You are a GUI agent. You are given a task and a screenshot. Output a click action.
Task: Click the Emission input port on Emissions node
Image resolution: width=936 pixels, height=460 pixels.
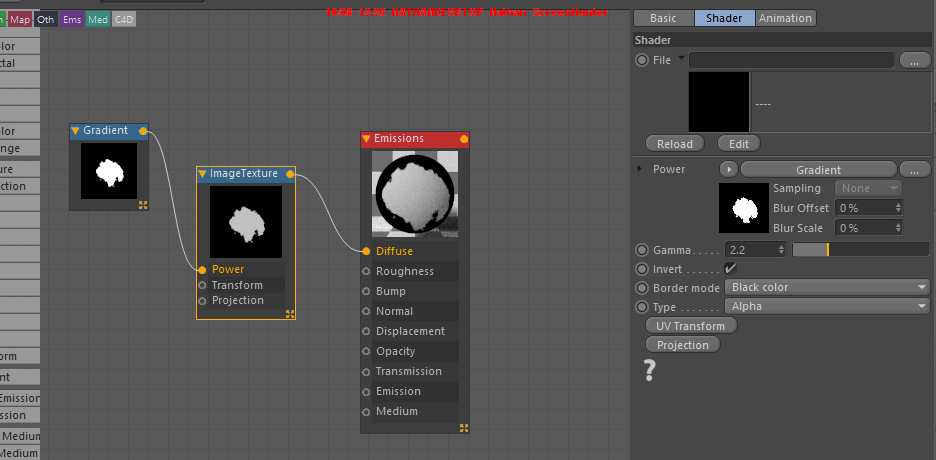coord(366,391)
